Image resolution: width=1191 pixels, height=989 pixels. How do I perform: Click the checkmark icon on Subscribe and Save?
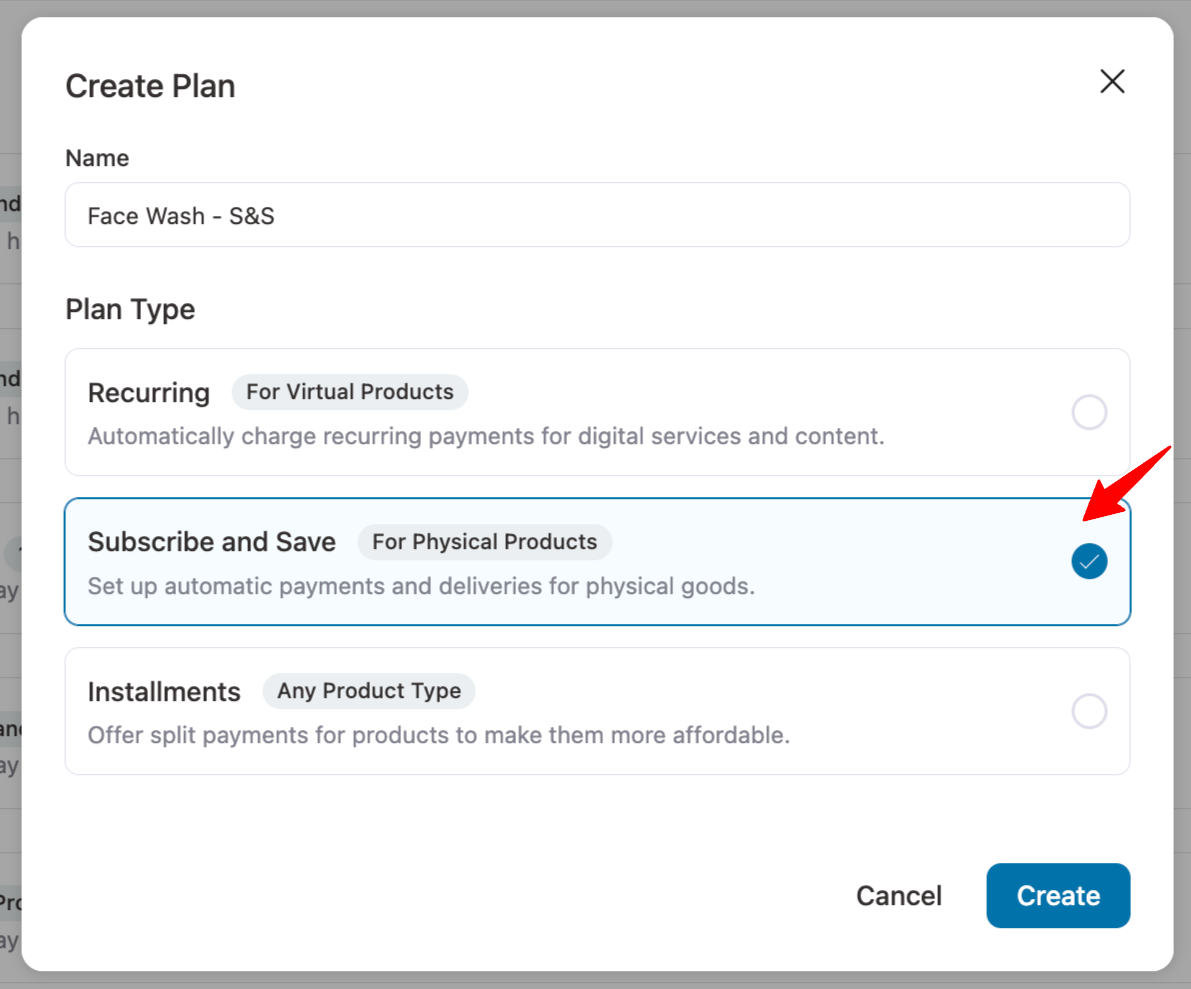(x=1089, y=562)
